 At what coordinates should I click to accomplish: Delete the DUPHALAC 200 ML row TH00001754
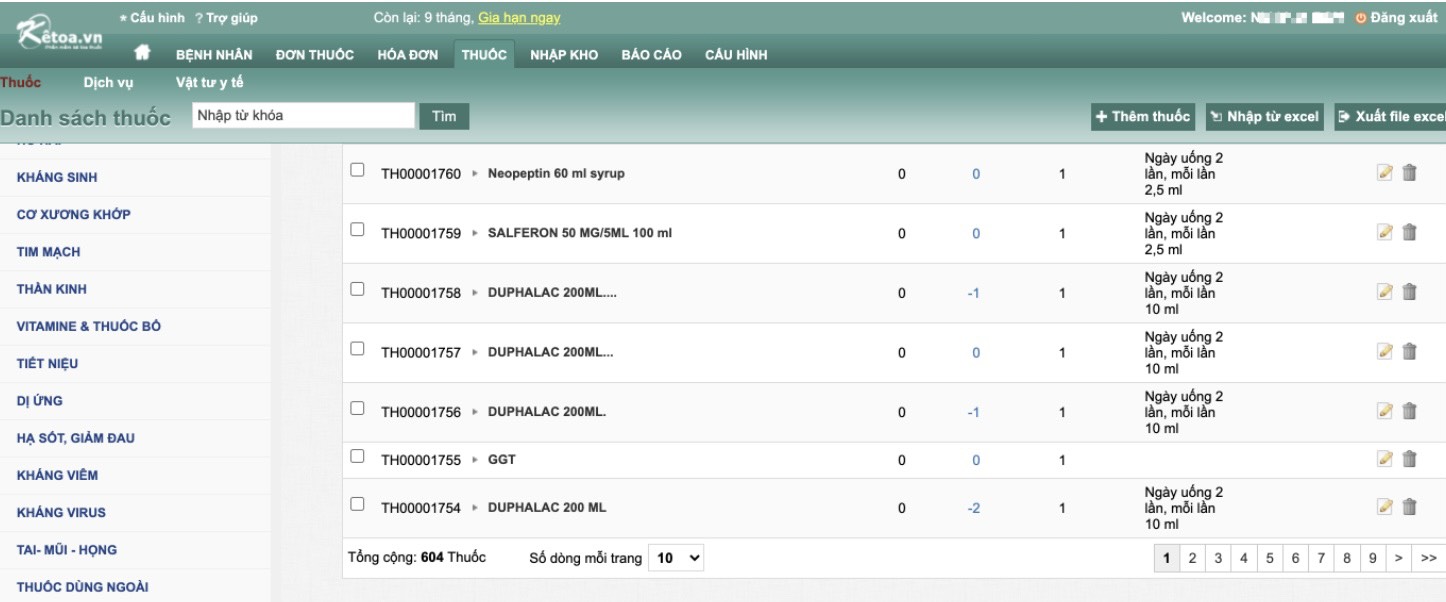[x=1409, y=506]
